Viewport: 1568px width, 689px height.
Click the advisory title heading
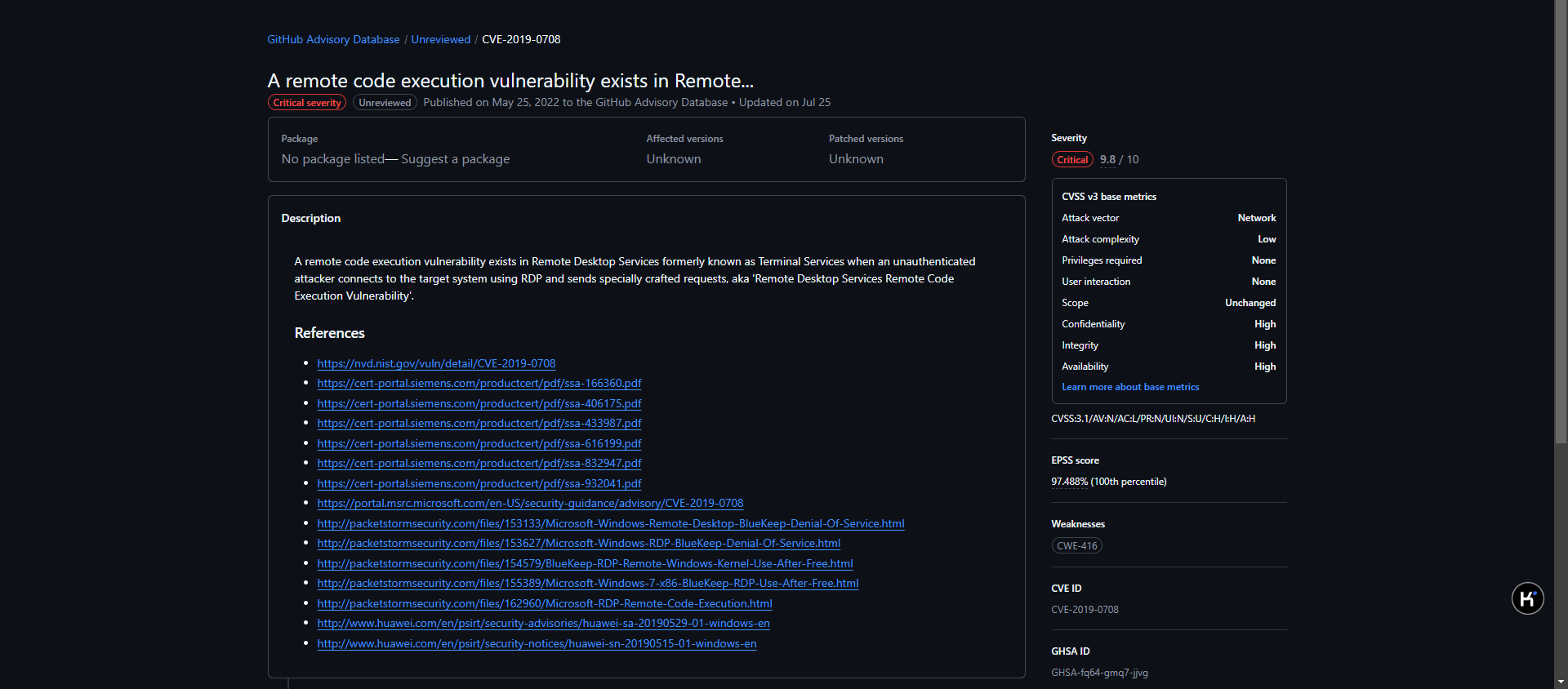coord(510,81)
